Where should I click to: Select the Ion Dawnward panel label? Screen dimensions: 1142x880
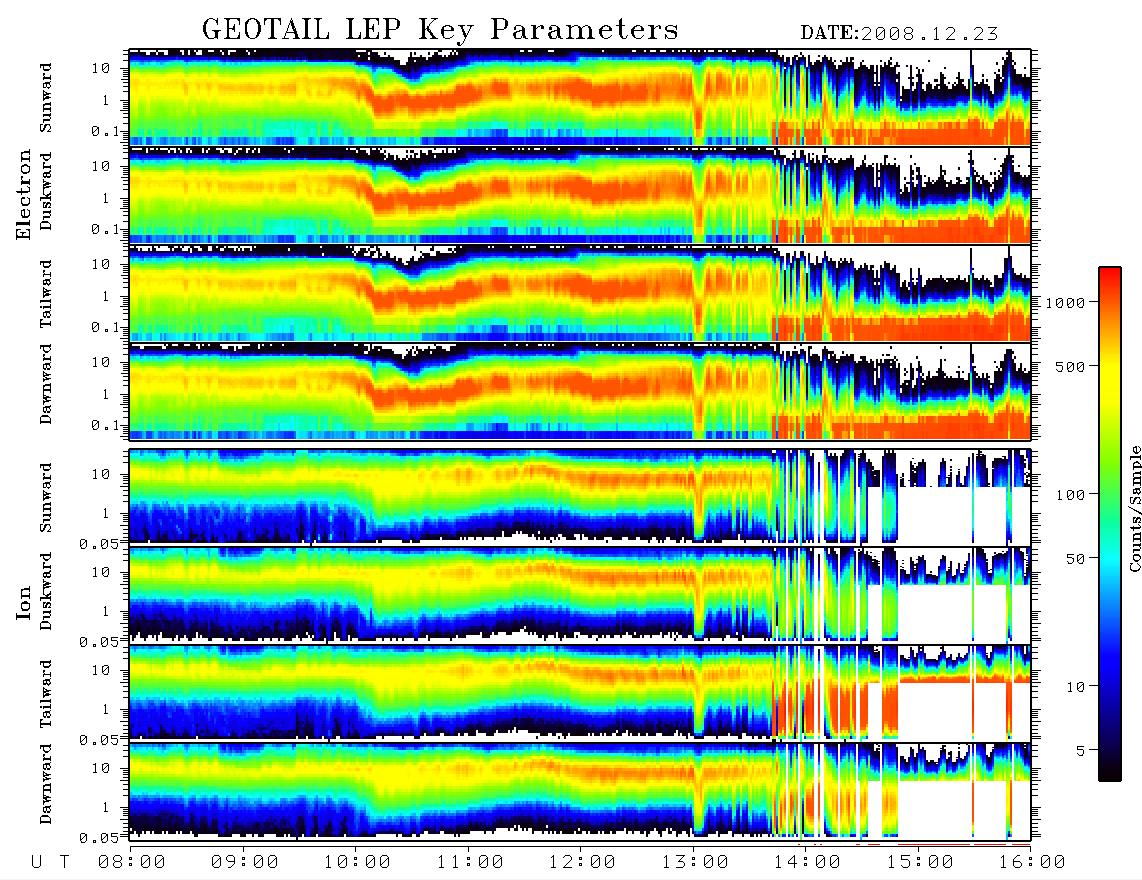pyautogui.click(x=46, y=784)
